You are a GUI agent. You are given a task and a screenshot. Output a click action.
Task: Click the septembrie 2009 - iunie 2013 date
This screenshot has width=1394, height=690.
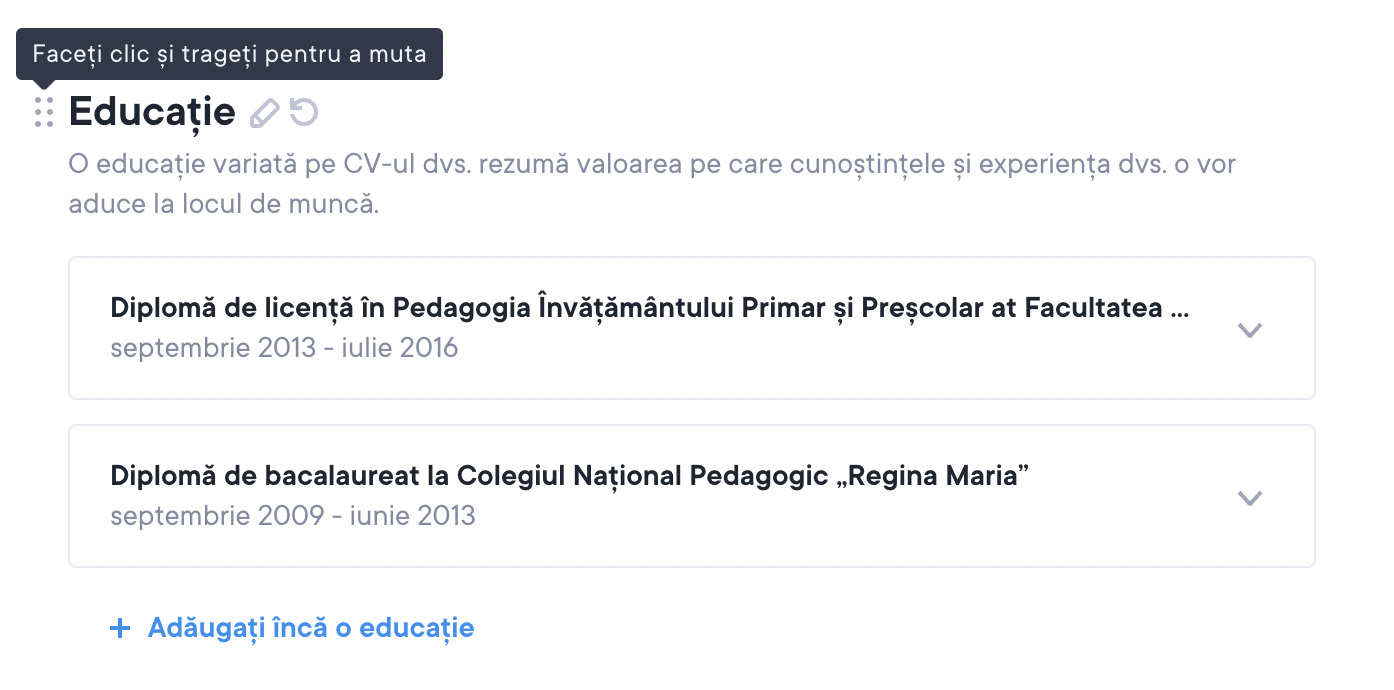292,516
